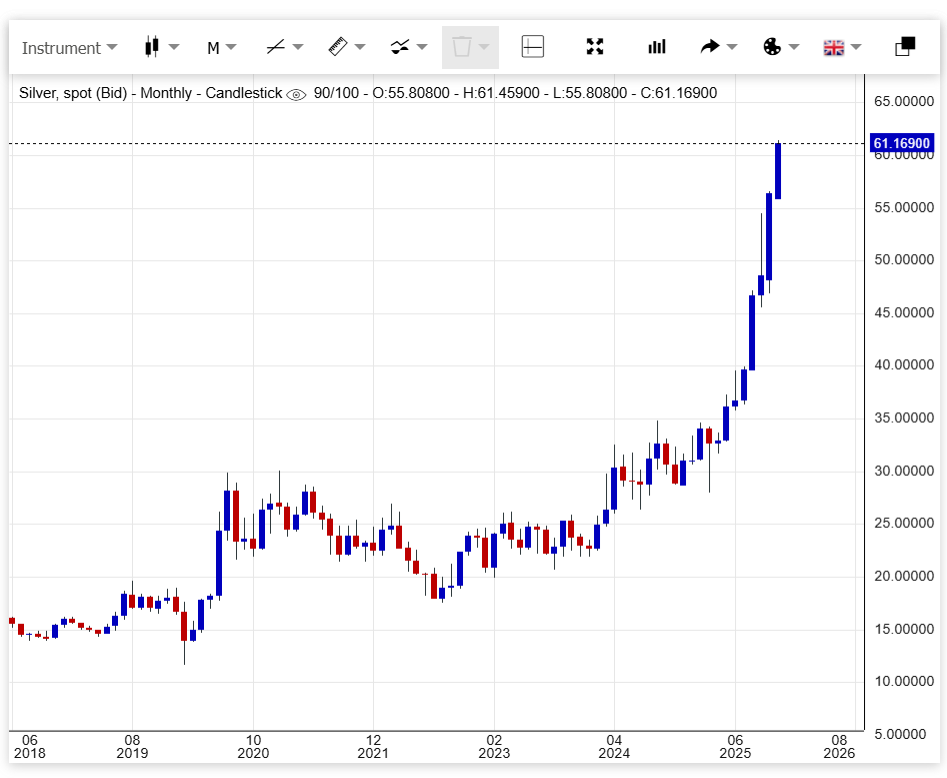
Task: Toggle the crosshair cursor mode
Action: 532,47
